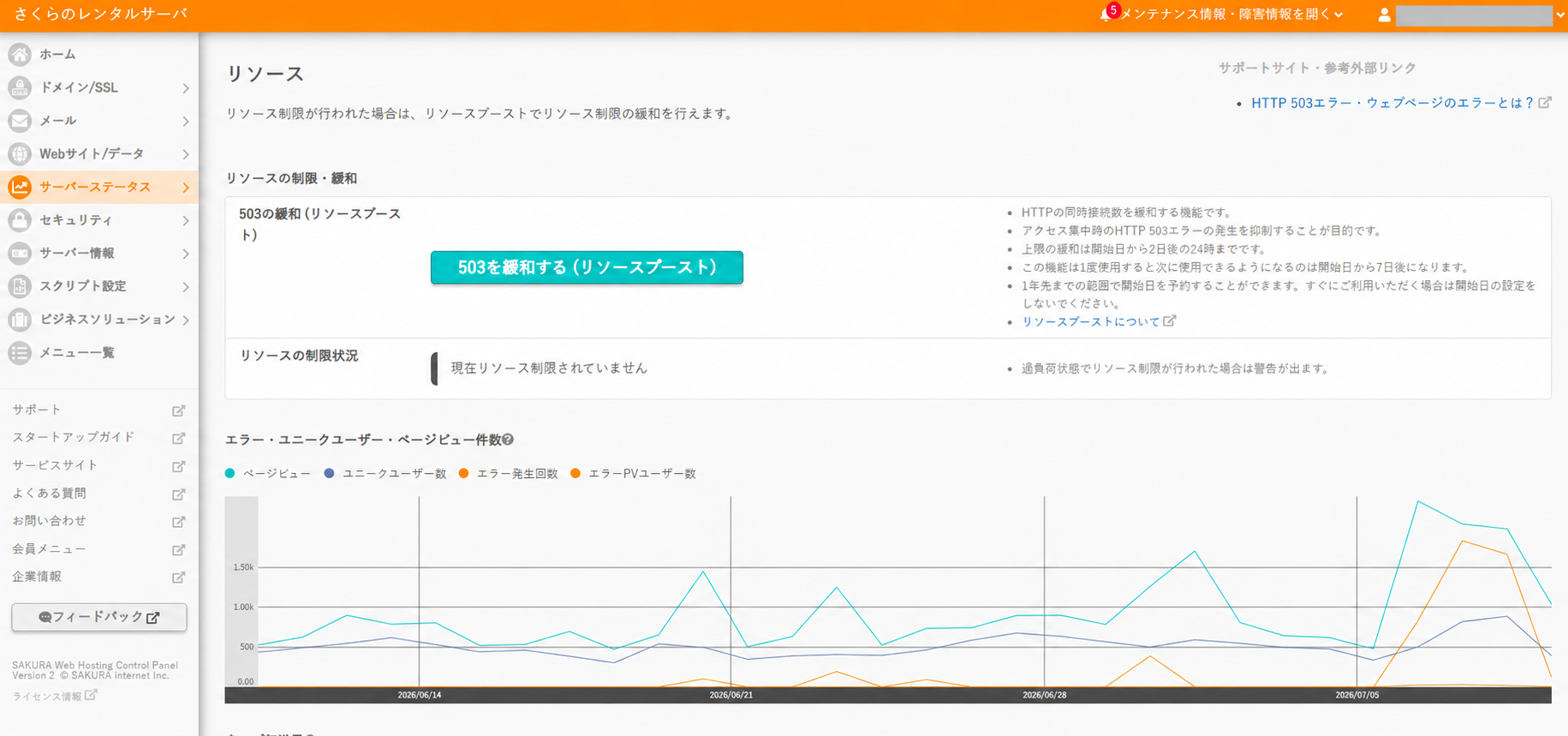The height and width of the screenshot is (736, 1568).
Task: Click external icon beside HTTP 503 link
Action: (x=1545, y=102)
